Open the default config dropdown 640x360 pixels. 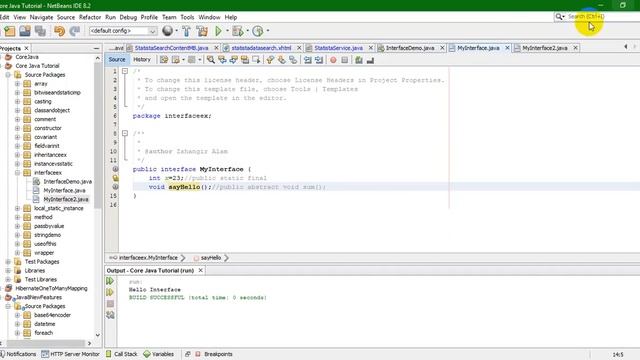[x=123, y=31]
